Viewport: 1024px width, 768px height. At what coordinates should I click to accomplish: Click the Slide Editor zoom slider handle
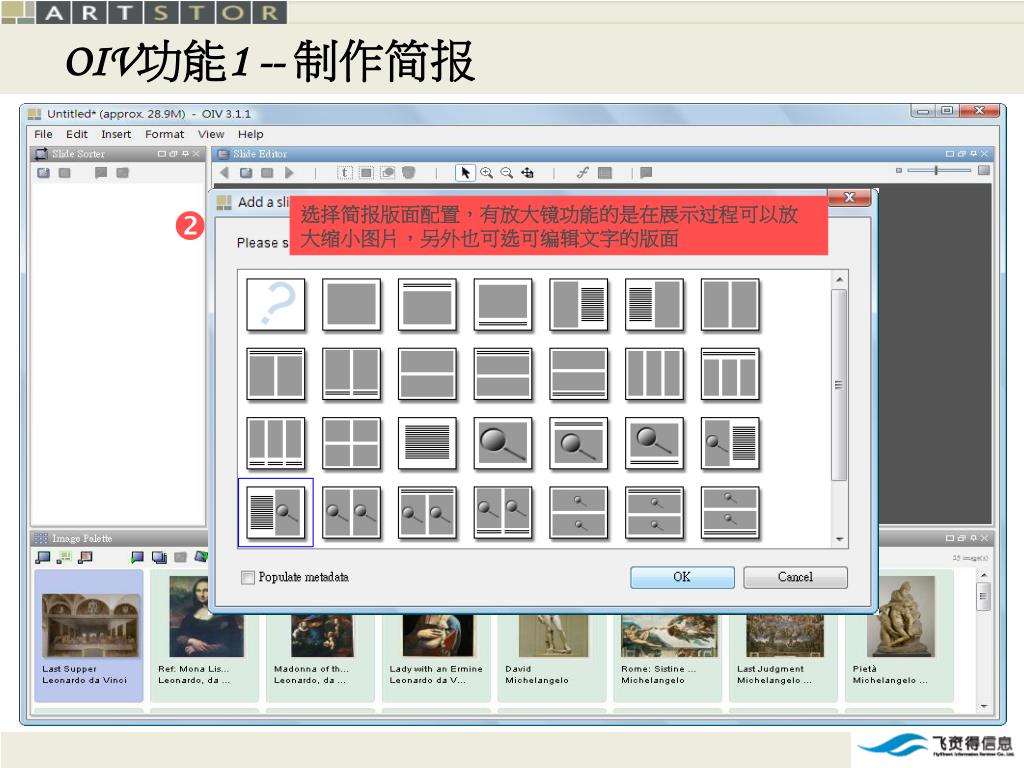[936, 170]
